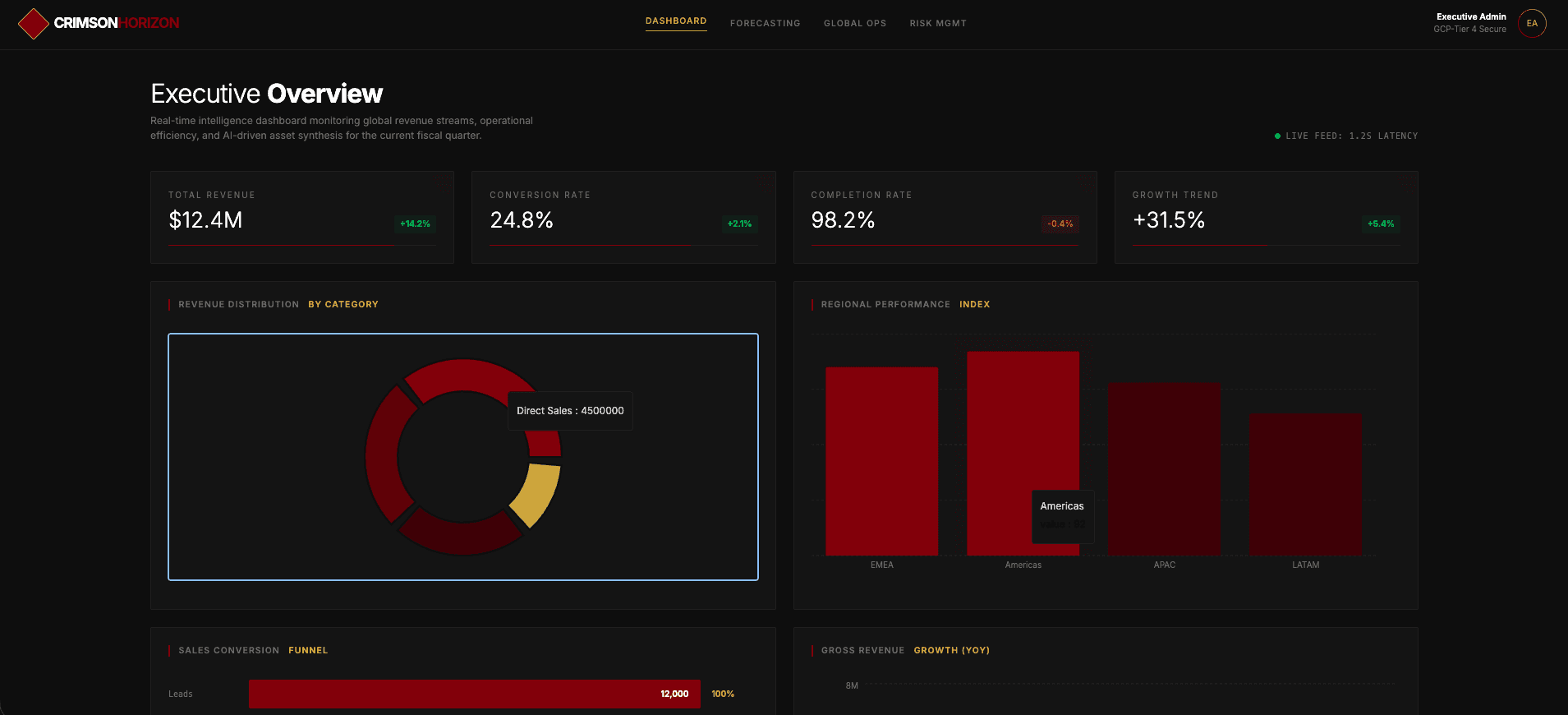Click the green live feed status dot

point(1277,136)
